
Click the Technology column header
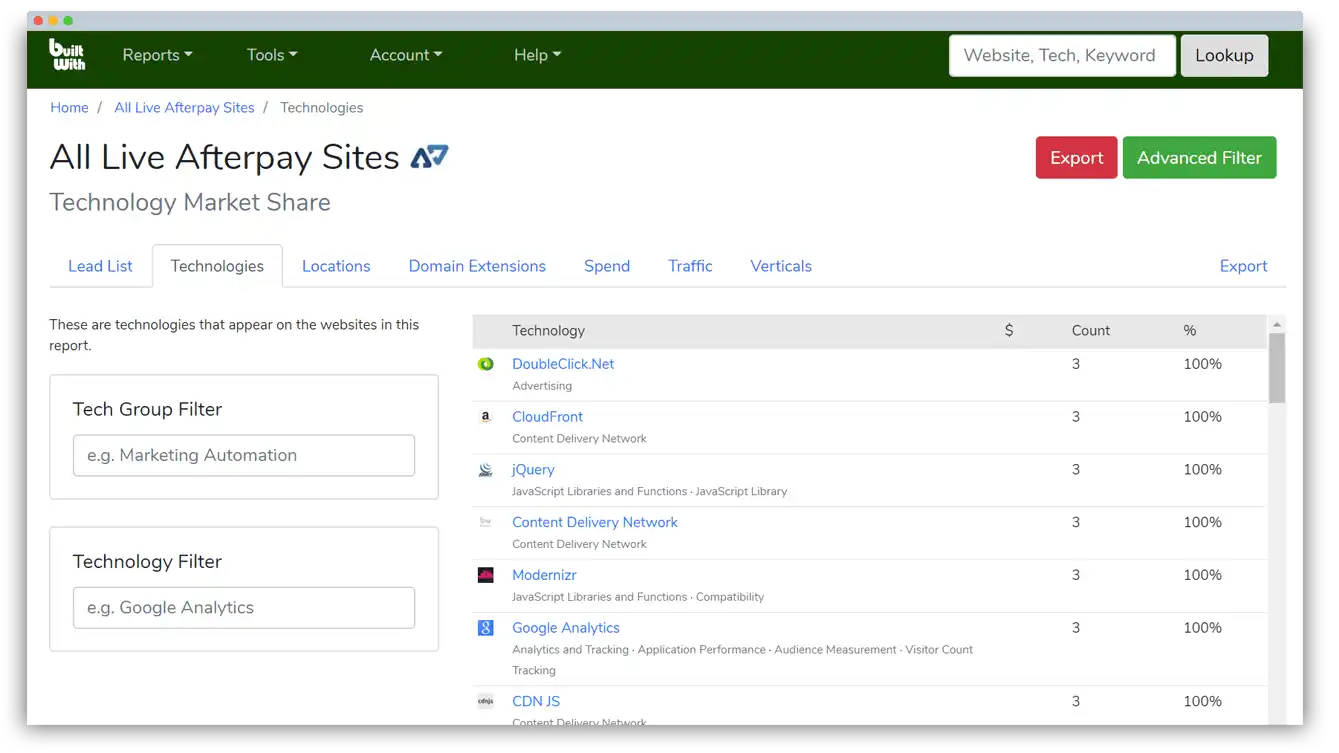[548, 331]
